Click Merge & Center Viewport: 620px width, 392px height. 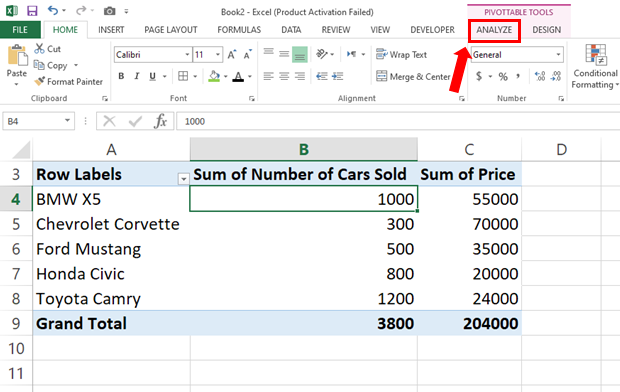(x=413, y=76)
